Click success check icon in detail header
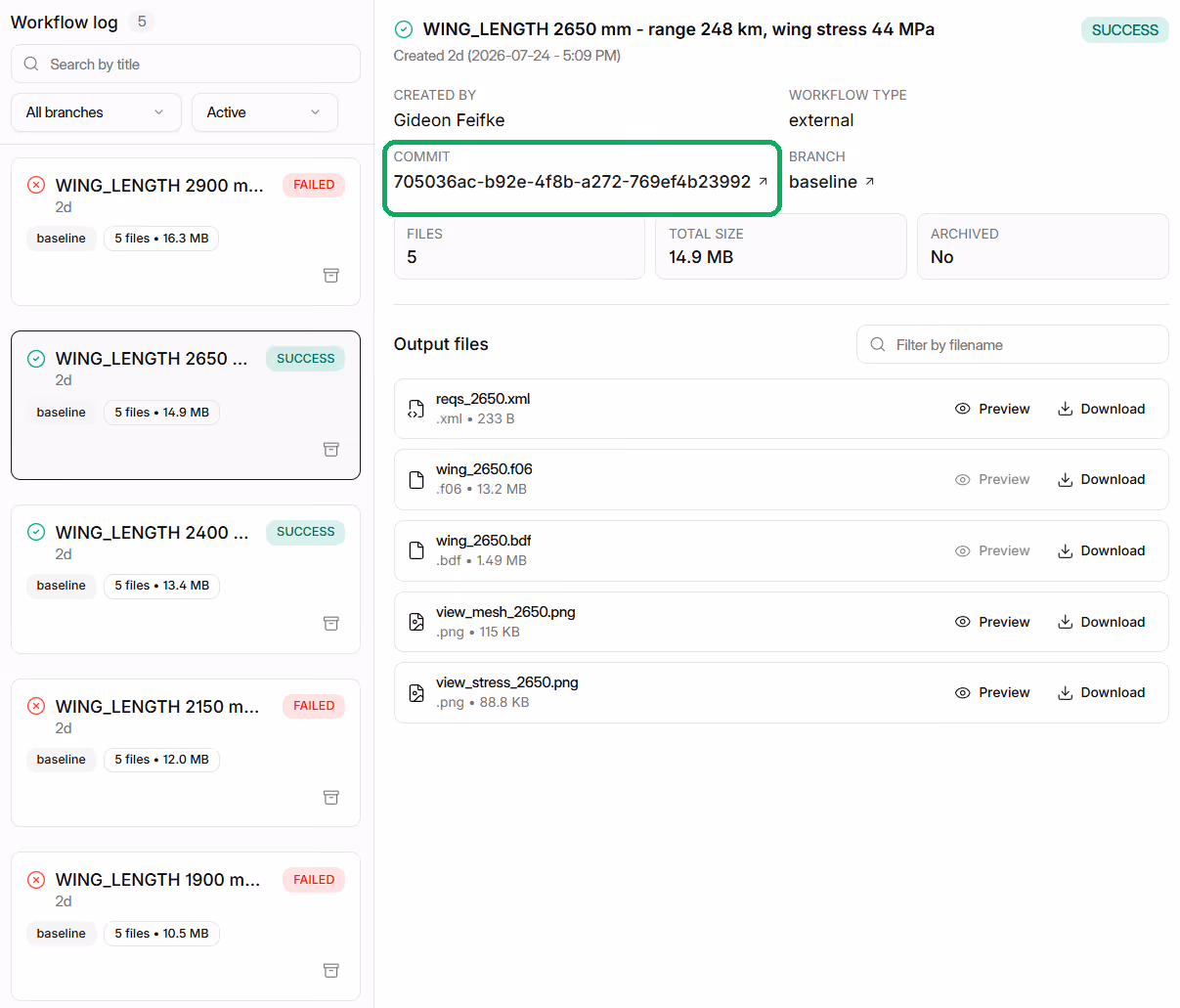The image size is (1180, 1008). pos(403,29)
